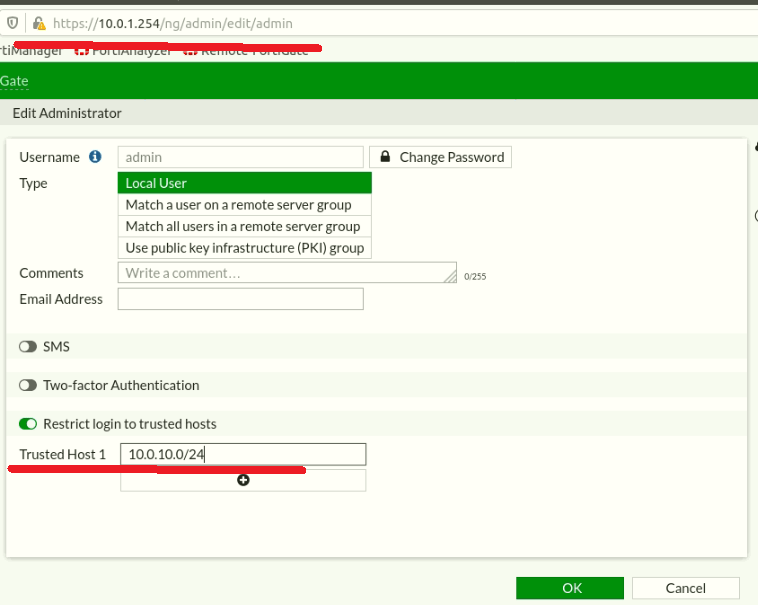
Task: Confirm changes with the OK button
Action: coord(570,588)
